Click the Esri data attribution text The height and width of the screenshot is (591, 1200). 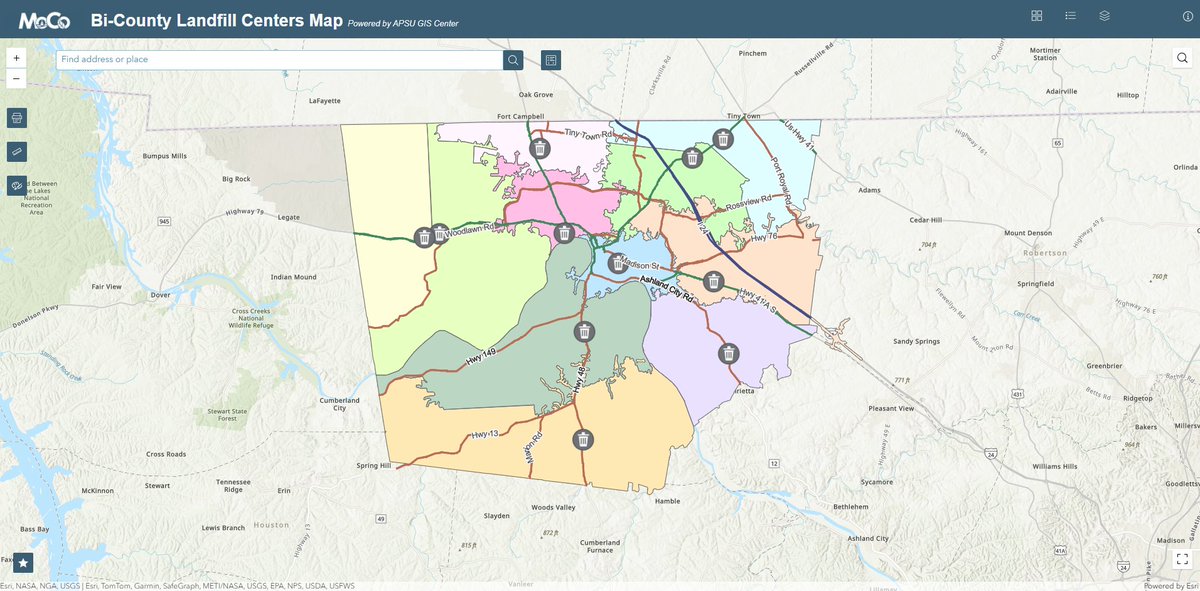click(178, 586)
